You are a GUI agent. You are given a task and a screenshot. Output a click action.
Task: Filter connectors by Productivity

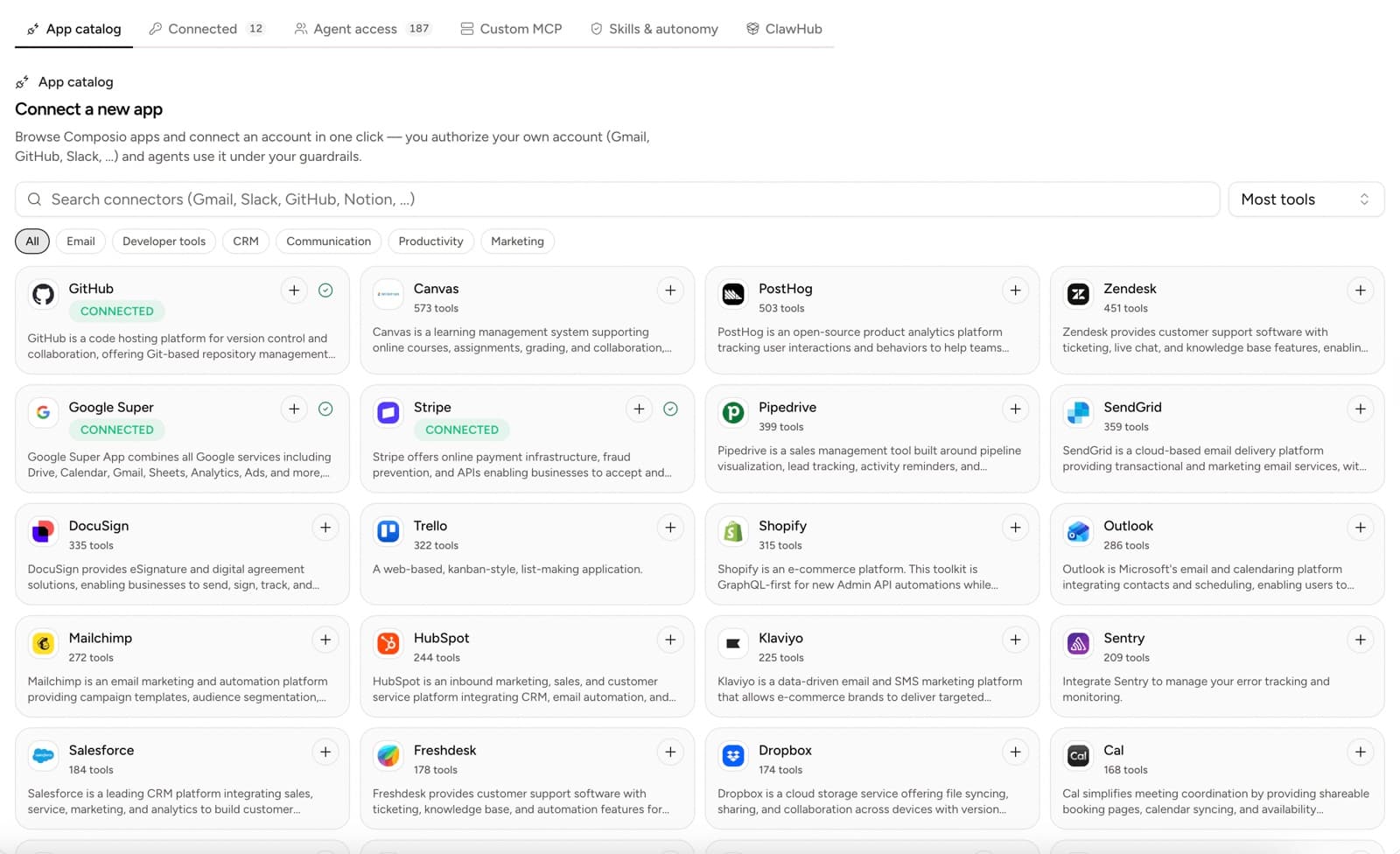pos(430,241)
